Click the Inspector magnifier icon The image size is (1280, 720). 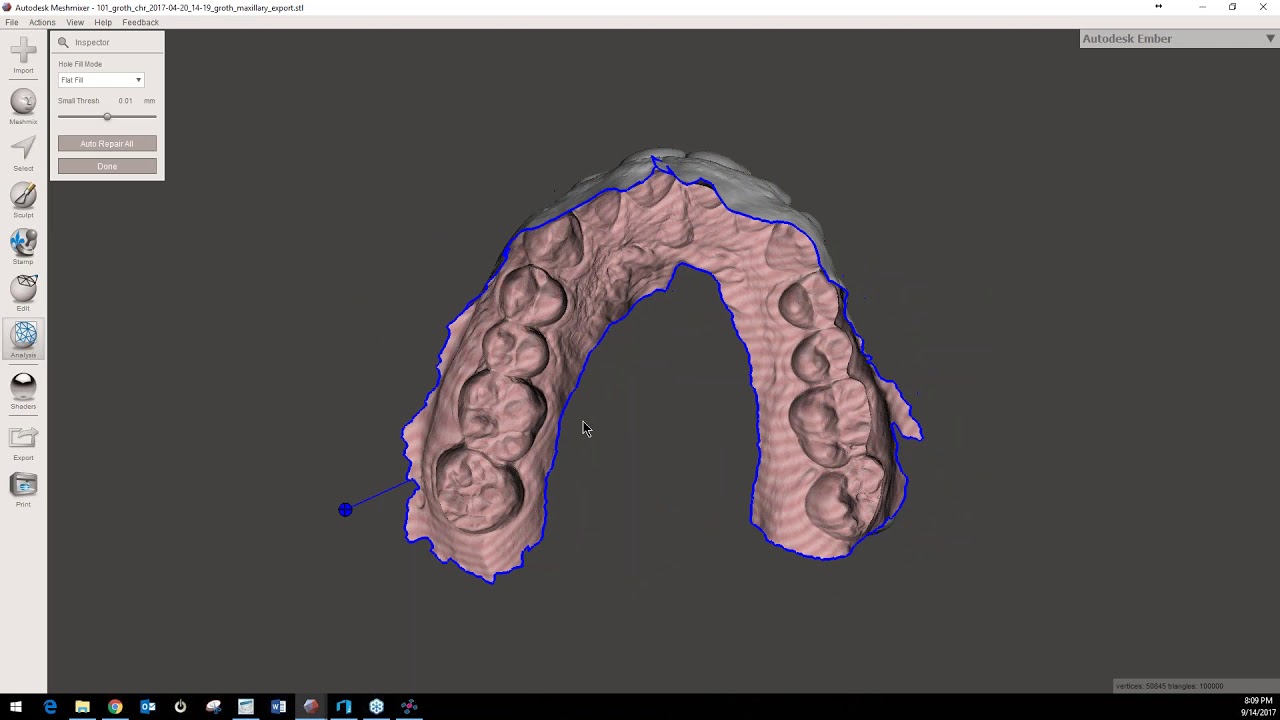coord(63,42)
